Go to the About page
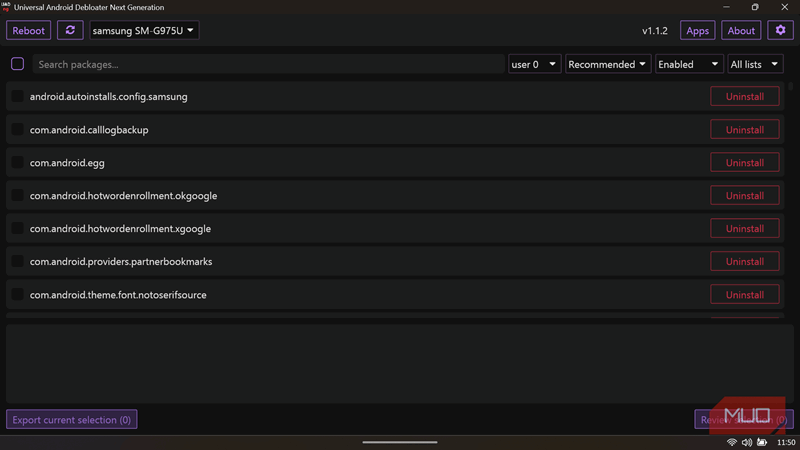800x450 pixels. pyautogui.click(x=741, y=30)
